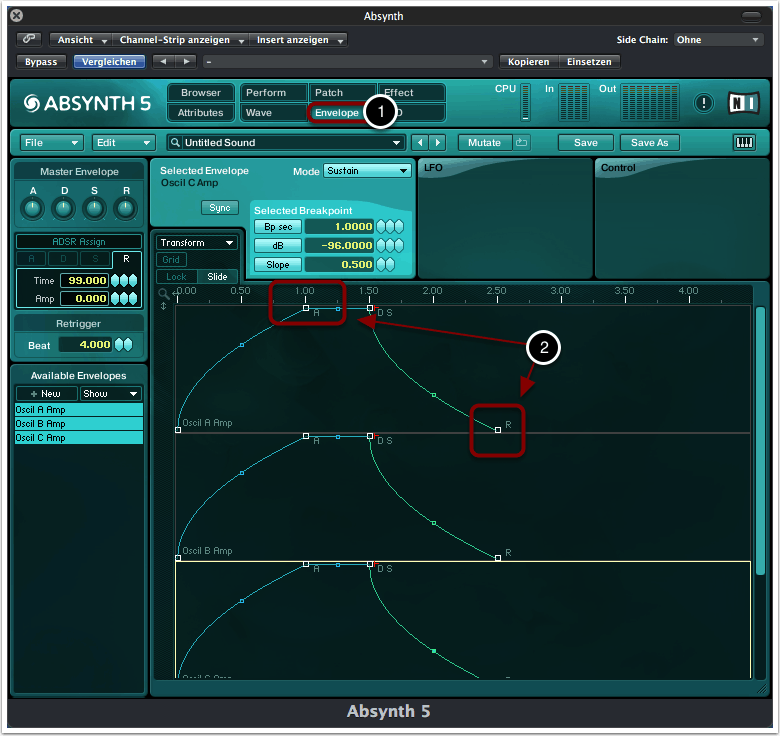Click the icon beside the Mutate button
780x736 pixels.
click(522, 142)
